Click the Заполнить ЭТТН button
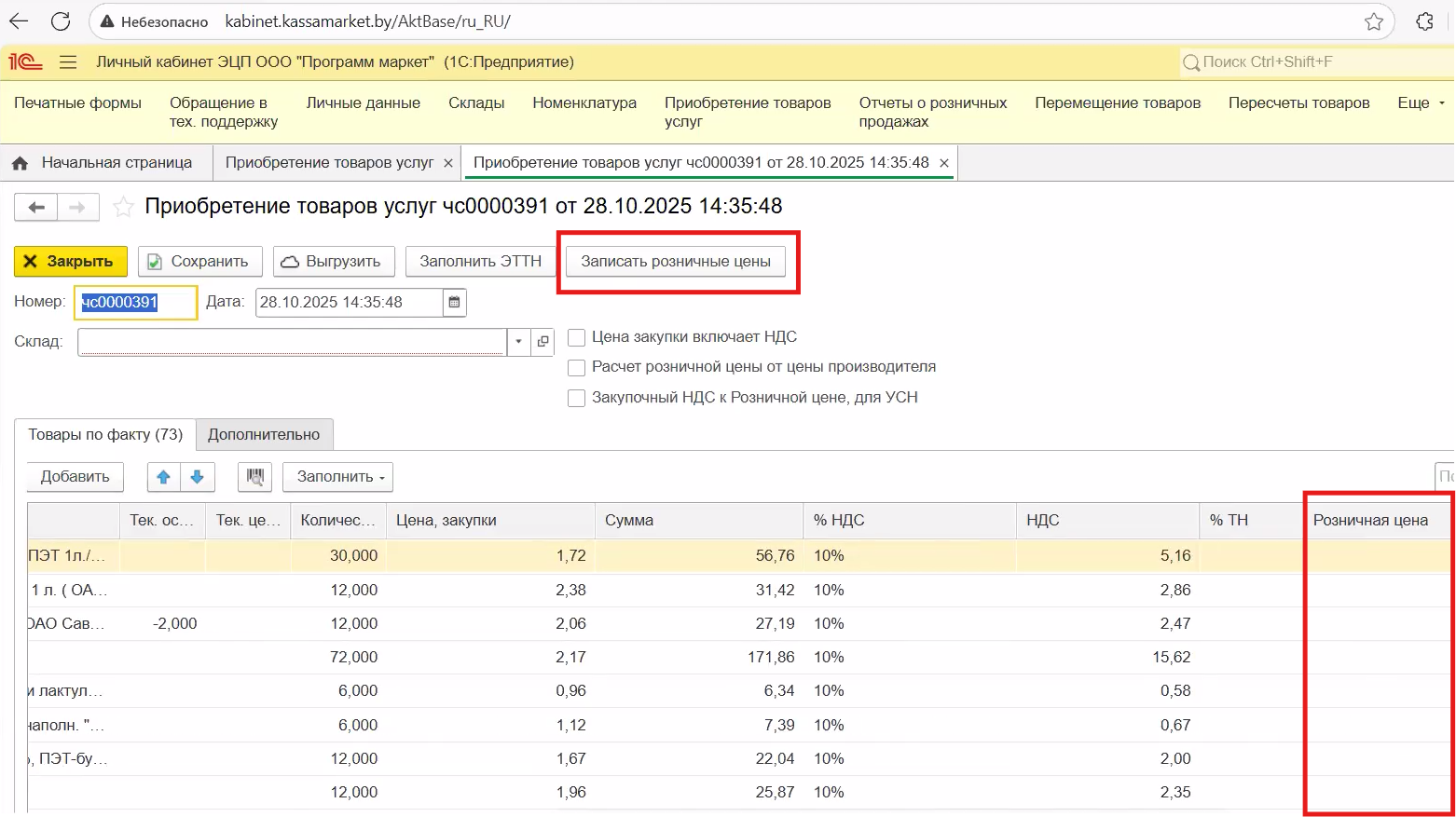 pyautogui.click(x=480, y=262)
